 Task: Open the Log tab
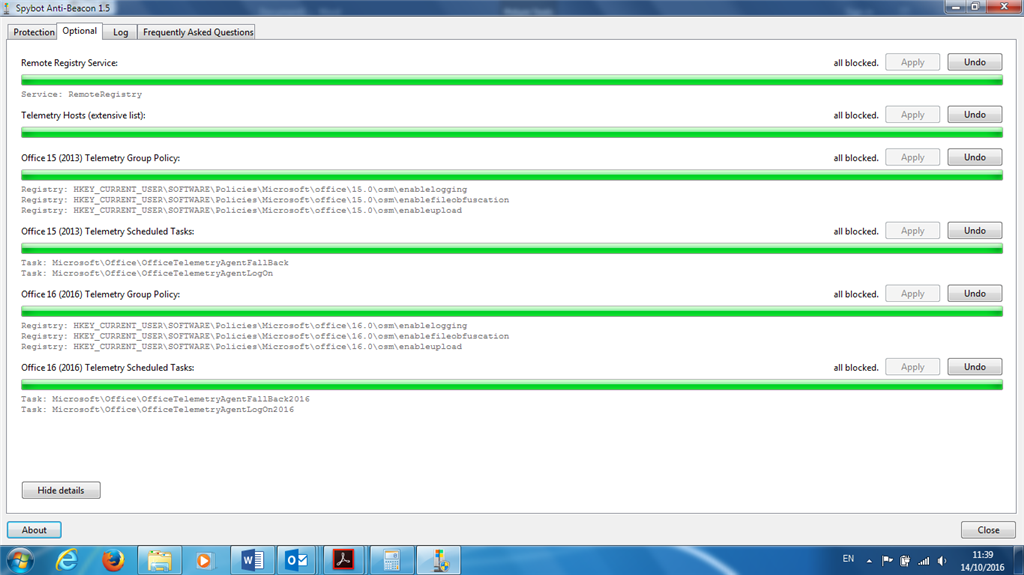(120, 32)
